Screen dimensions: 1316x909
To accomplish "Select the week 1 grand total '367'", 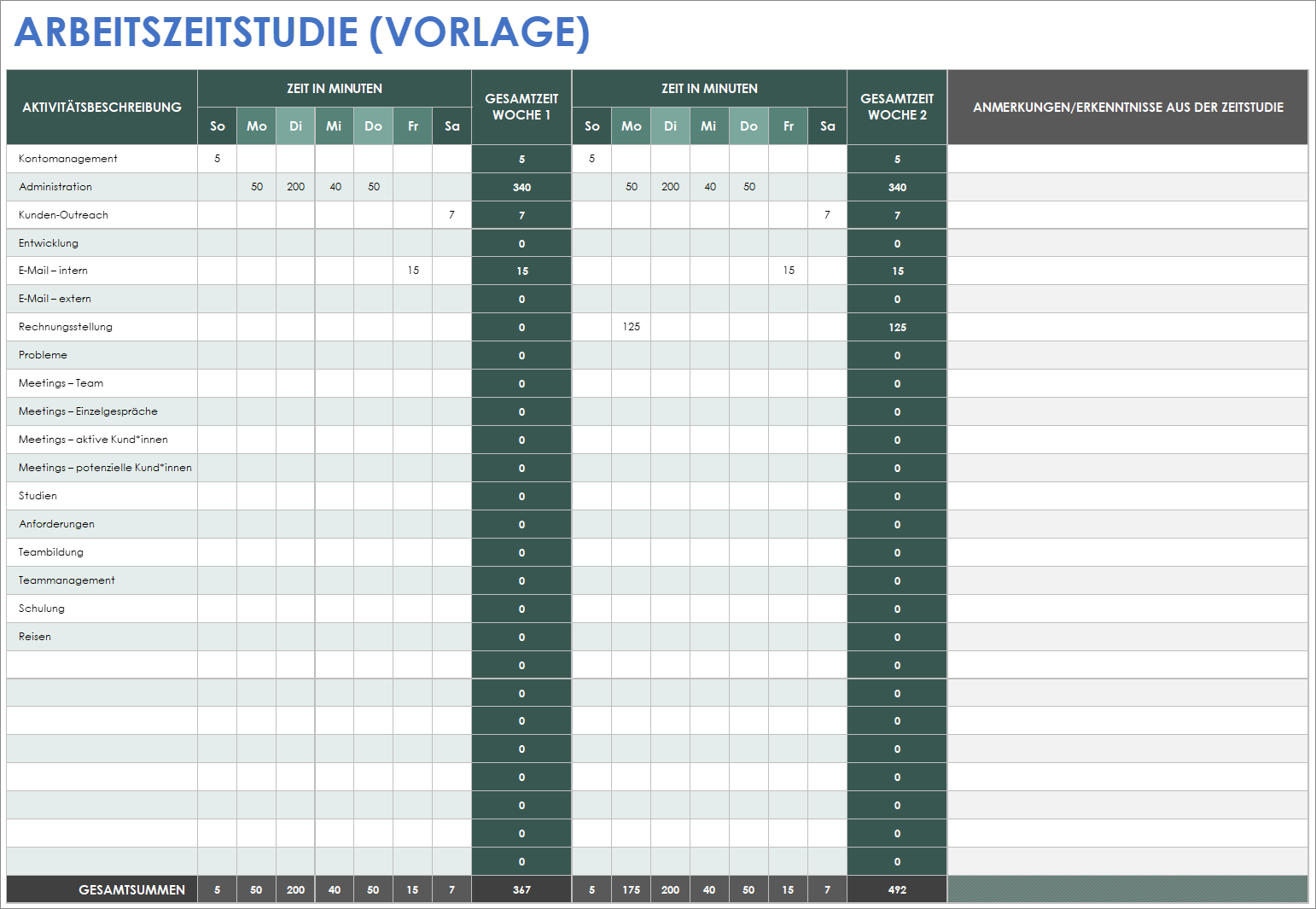I will tap(521, 889).
